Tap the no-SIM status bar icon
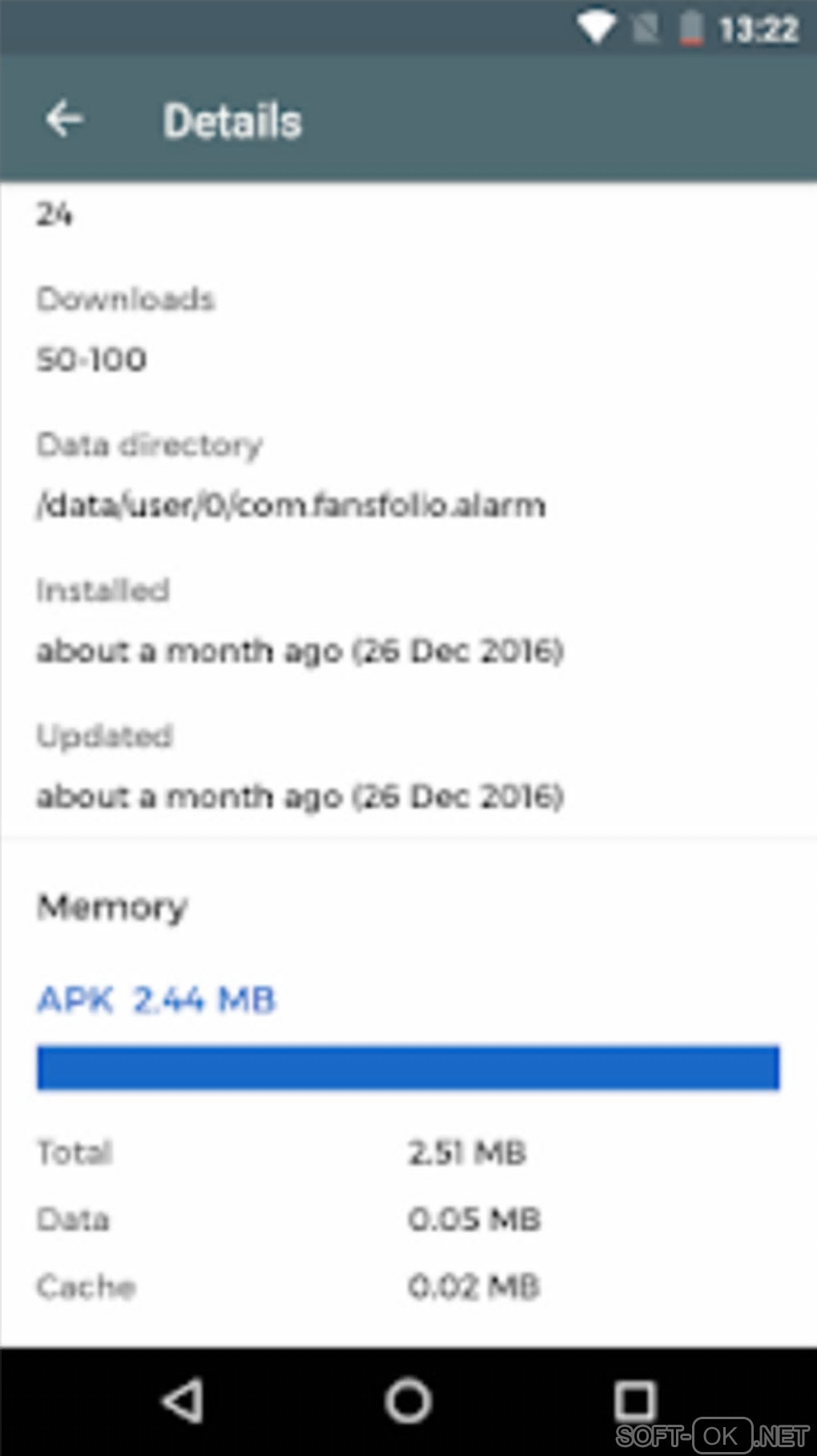The image size is (817, 1456). (646, 30)
